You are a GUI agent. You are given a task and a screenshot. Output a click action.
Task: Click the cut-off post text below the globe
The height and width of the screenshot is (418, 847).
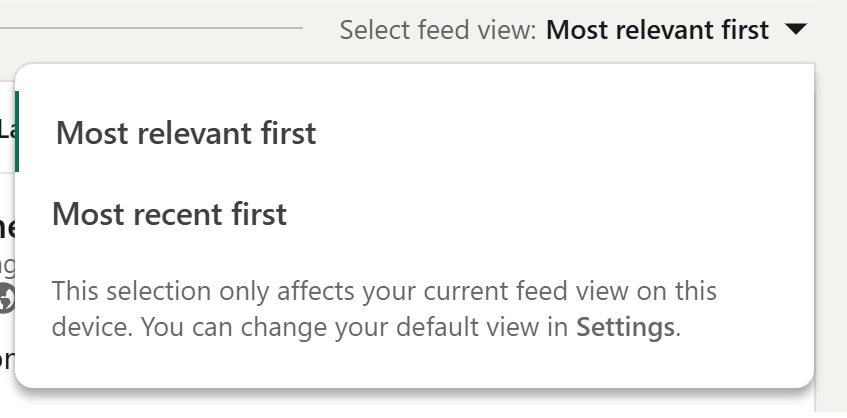click(x=6, y=359)
